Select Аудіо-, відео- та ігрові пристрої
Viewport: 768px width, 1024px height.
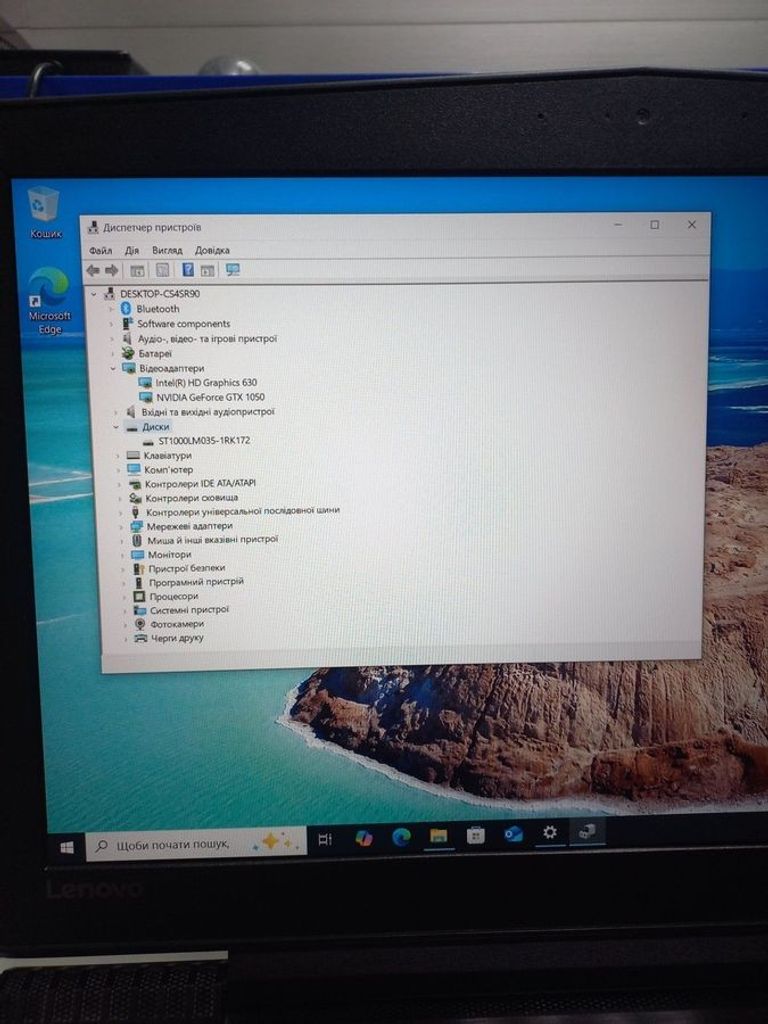pos(207,338)
